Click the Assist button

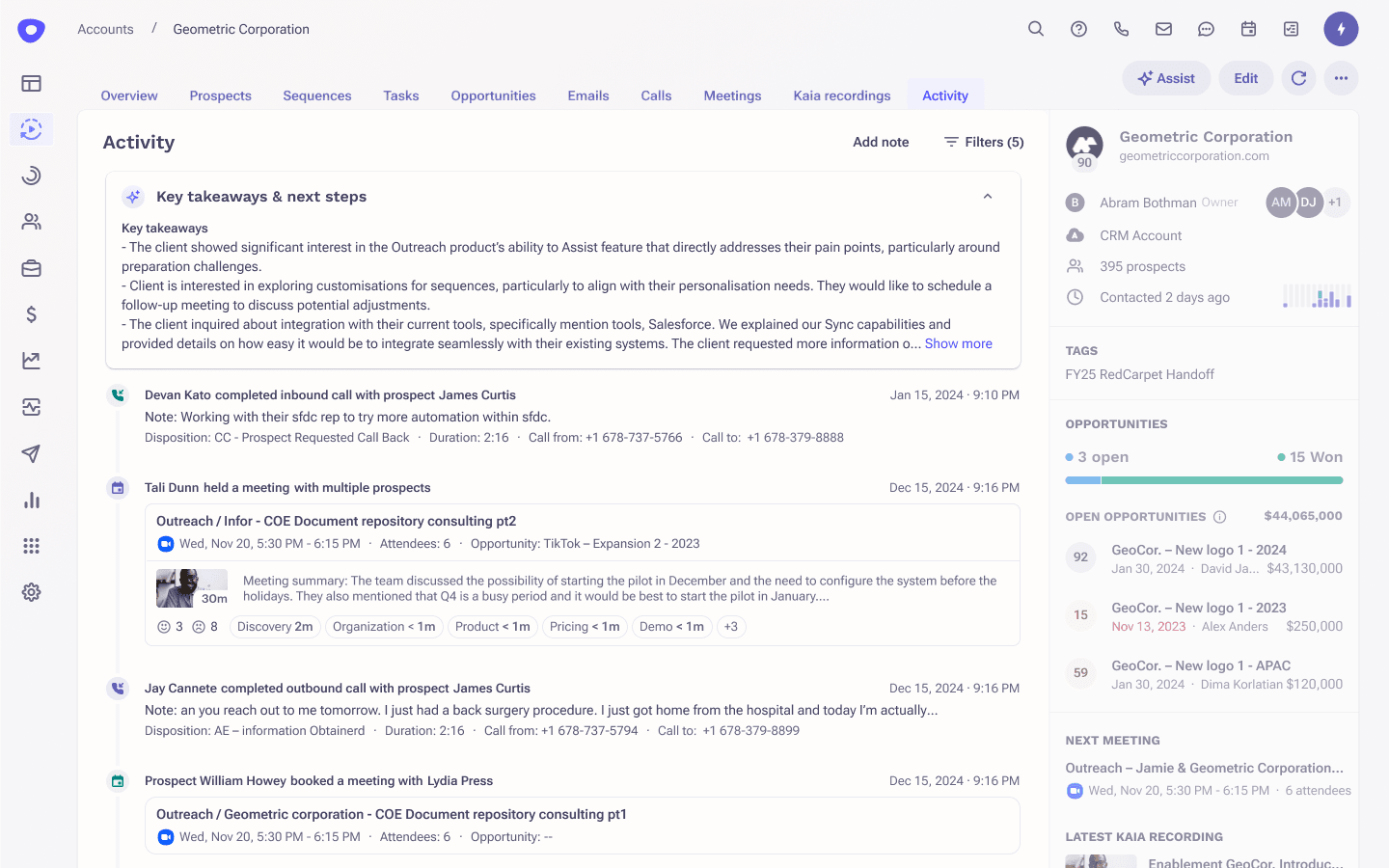[1165, 78]
